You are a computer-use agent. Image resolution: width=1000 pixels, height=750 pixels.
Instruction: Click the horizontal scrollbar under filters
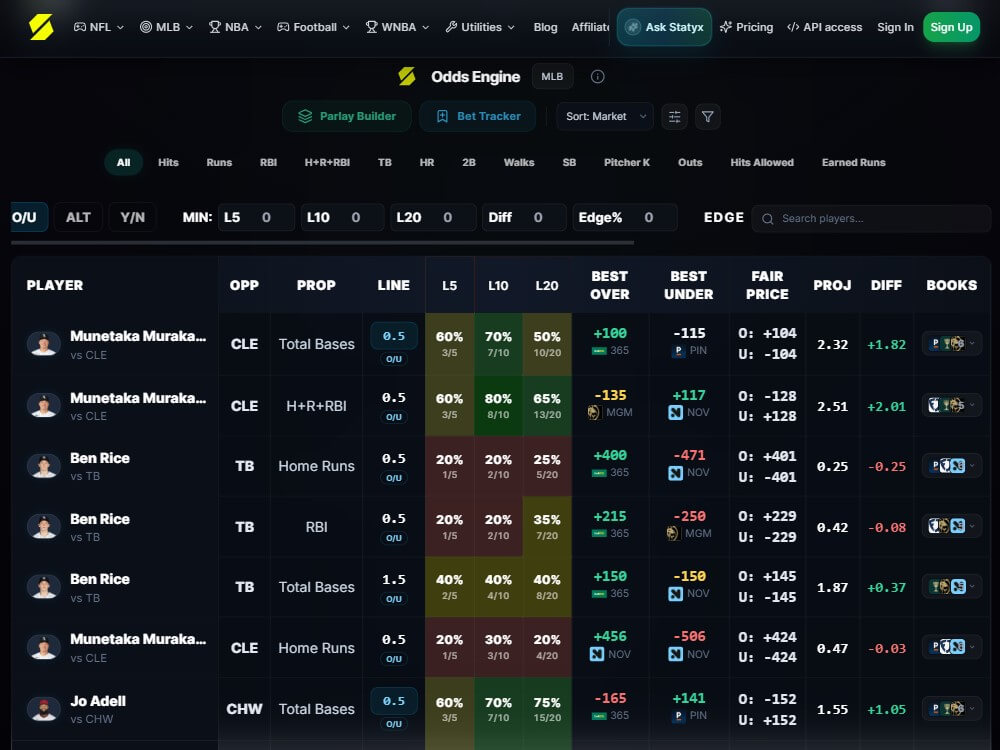(322, 242)
